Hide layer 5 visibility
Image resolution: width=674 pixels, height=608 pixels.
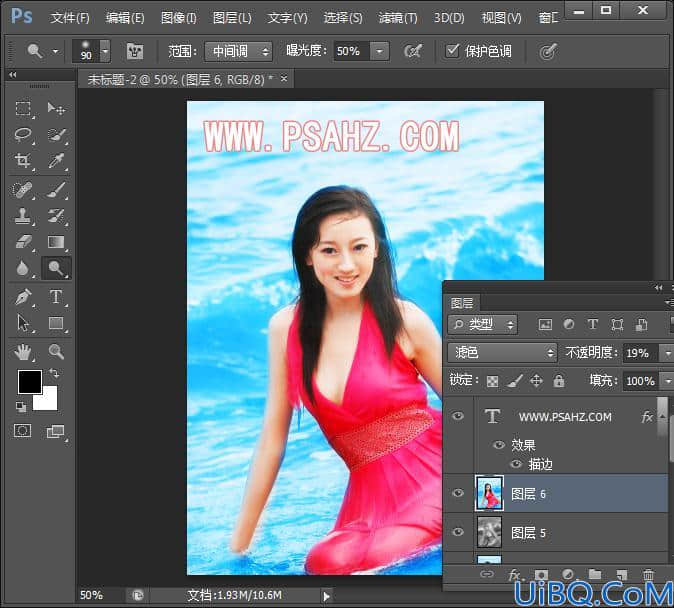coord(458,532)
